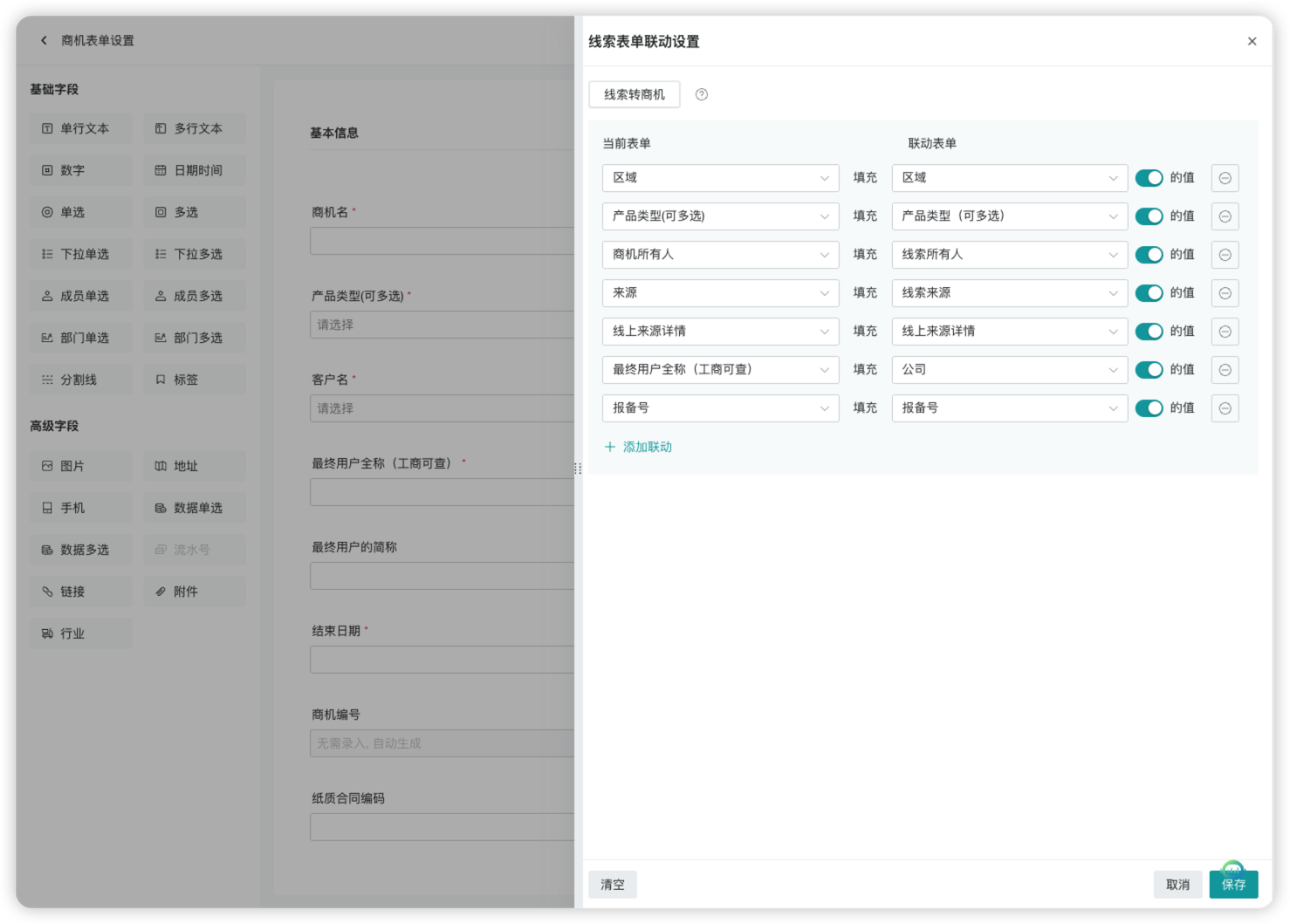Click the 保存 button
The height and width of the screenshot is (924, 1290).
tap(1233, 885)
